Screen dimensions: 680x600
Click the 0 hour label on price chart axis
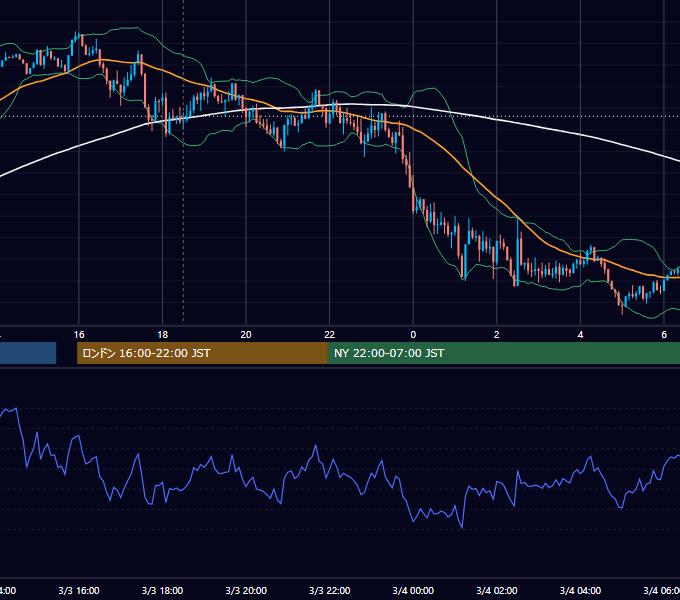click(x=413, y=335)
